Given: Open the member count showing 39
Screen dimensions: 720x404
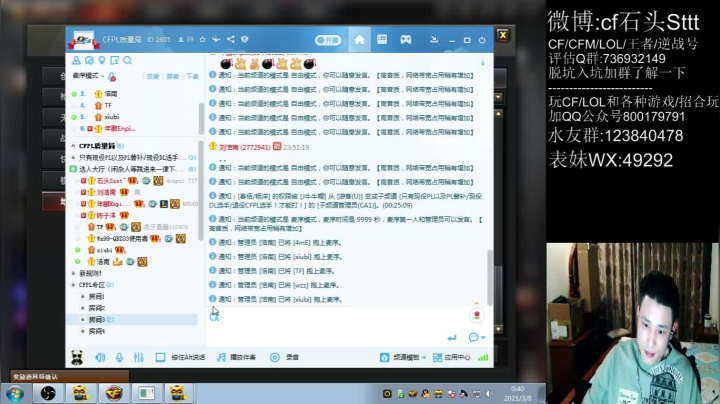Looking at the screenshot, I should (186, 40).
